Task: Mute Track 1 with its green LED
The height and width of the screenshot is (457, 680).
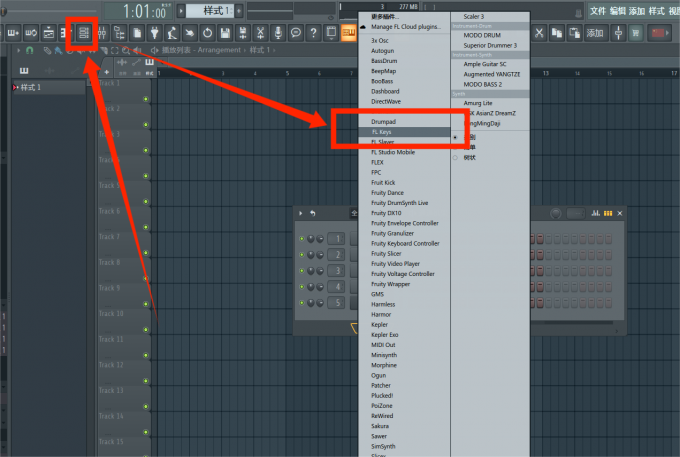Action: 146,99
